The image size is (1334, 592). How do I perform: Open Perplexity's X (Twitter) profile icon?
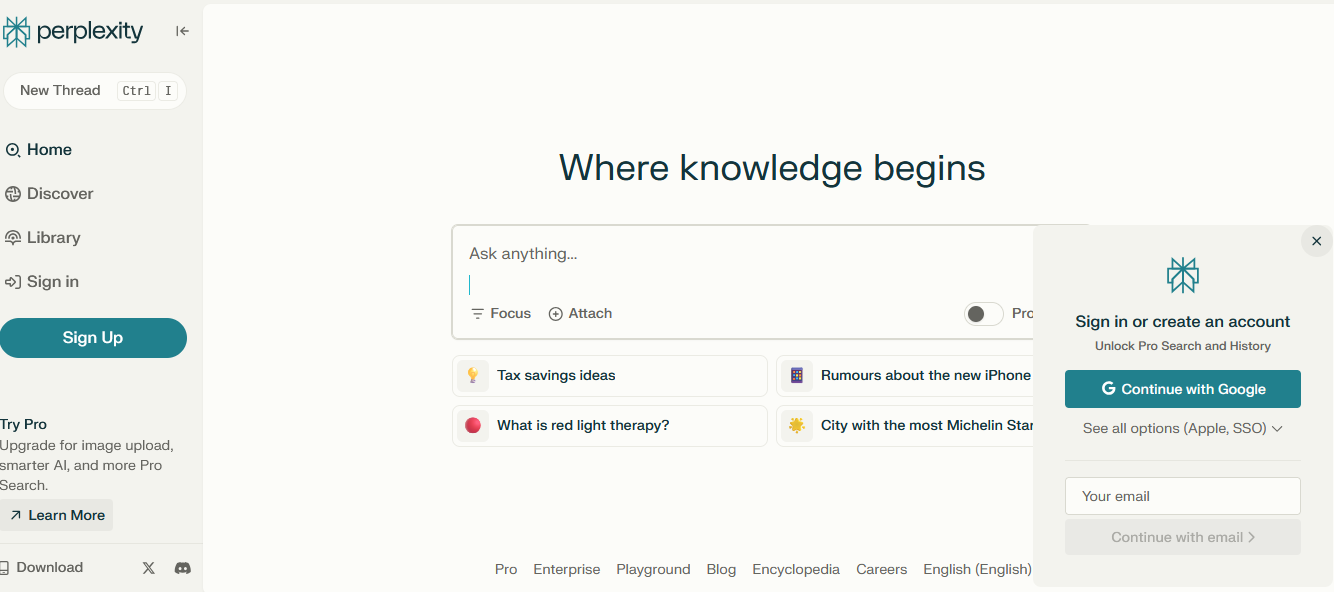click(149, 568)
